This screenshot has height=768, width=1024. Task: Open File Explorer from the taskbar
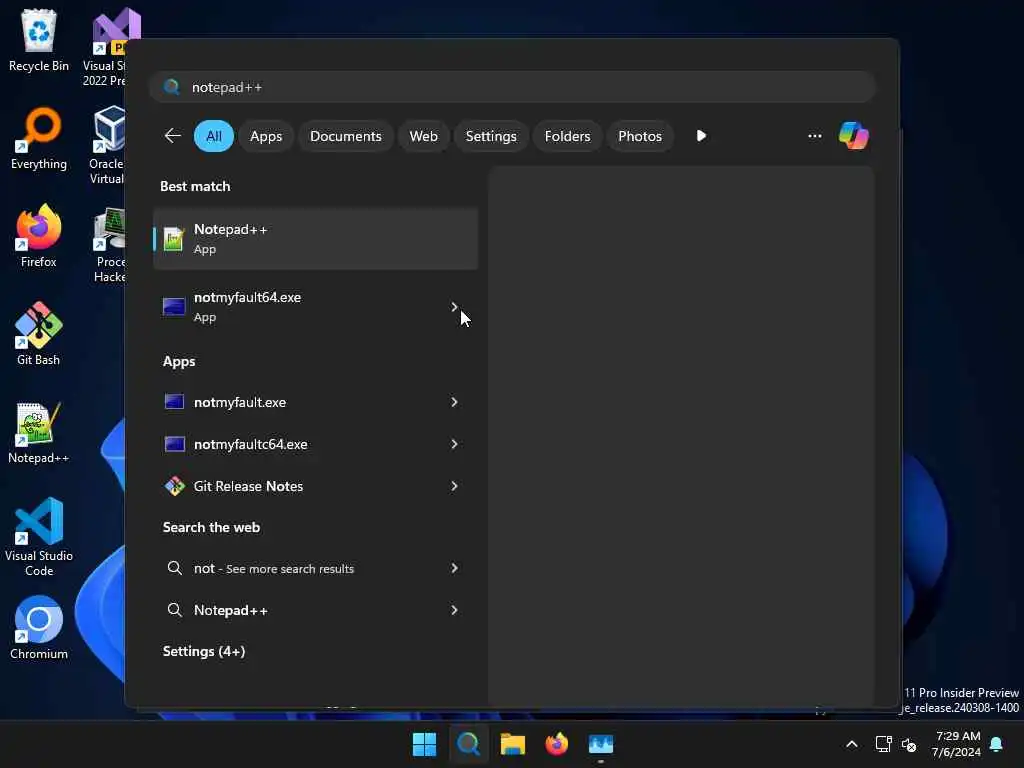coord(513,744)
